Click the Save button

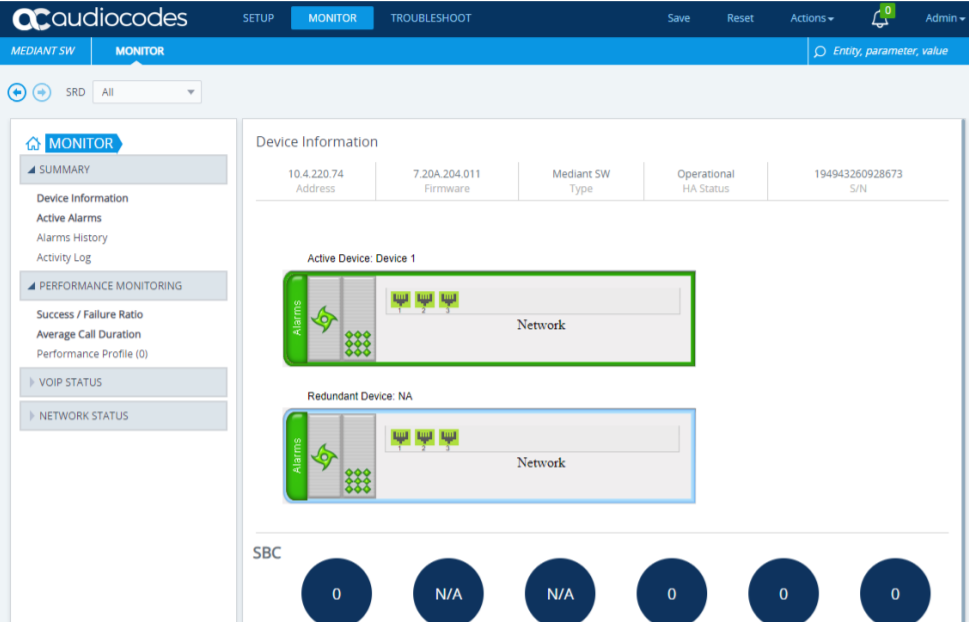click(679, 19)
